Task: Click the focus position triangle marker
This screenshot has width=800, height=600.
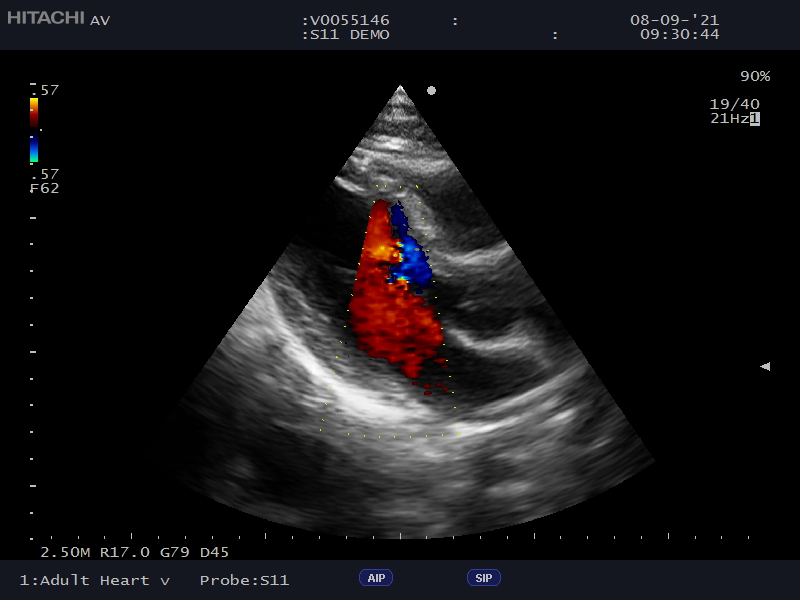Action: click(765, 367)
